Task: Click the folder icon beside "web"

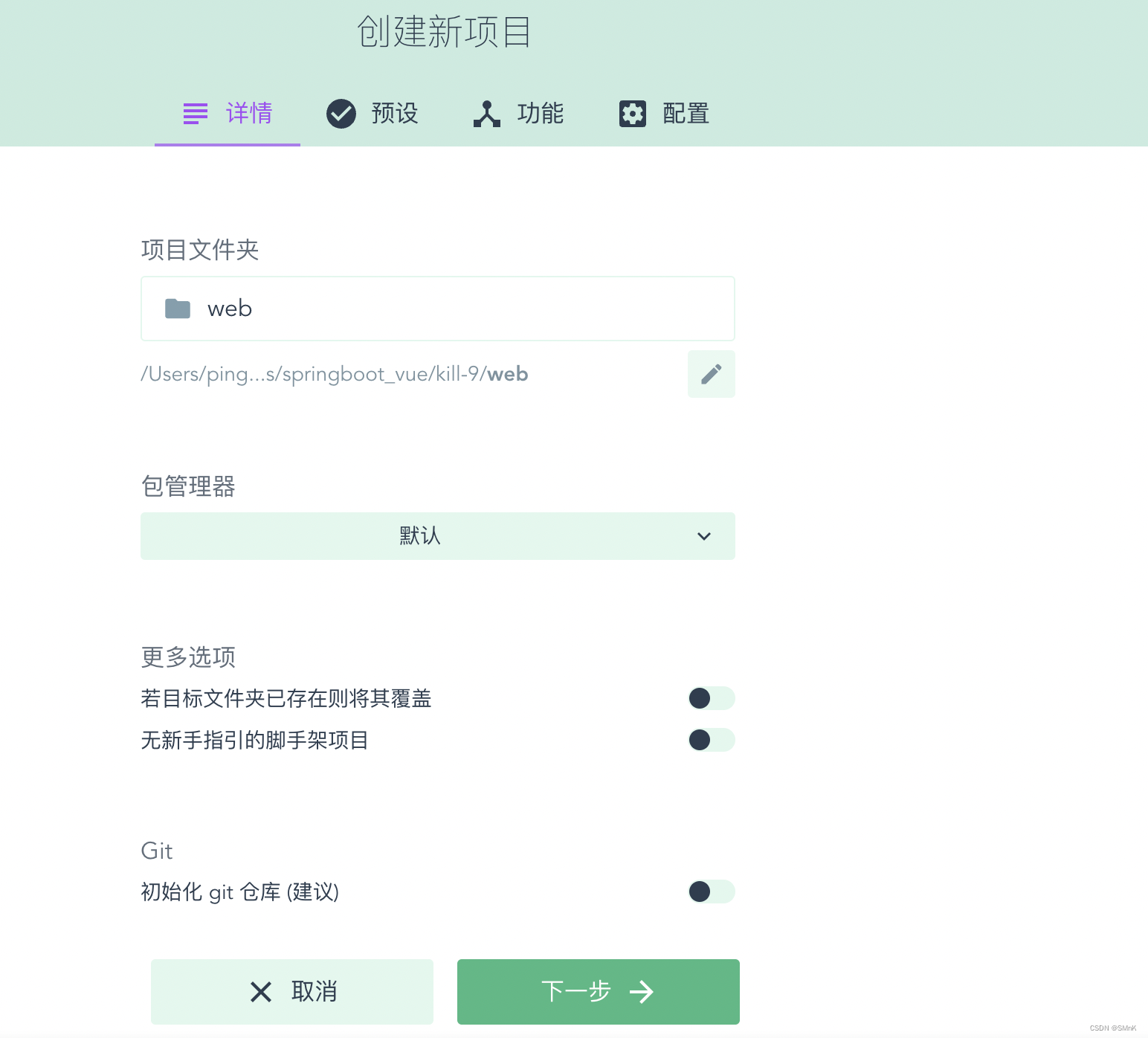Action: (177, 308)
